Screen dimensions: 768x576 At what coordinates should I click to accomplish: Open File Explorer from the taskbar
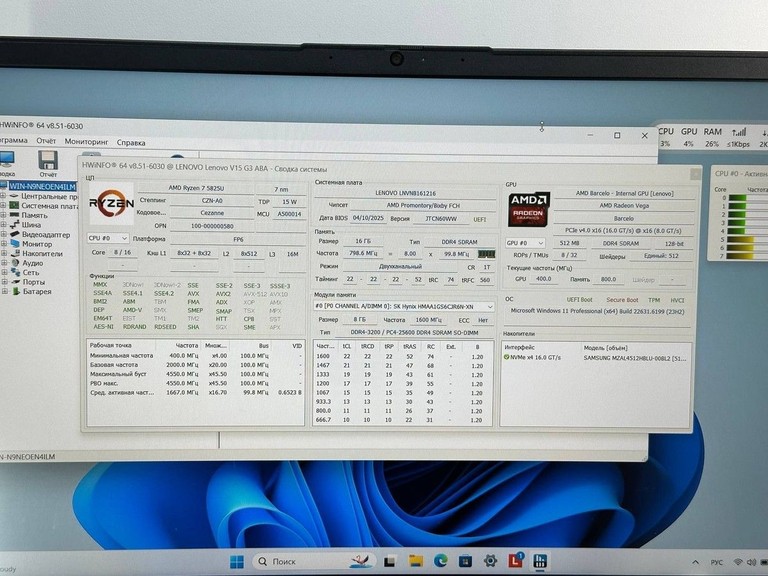click(416, 561)
